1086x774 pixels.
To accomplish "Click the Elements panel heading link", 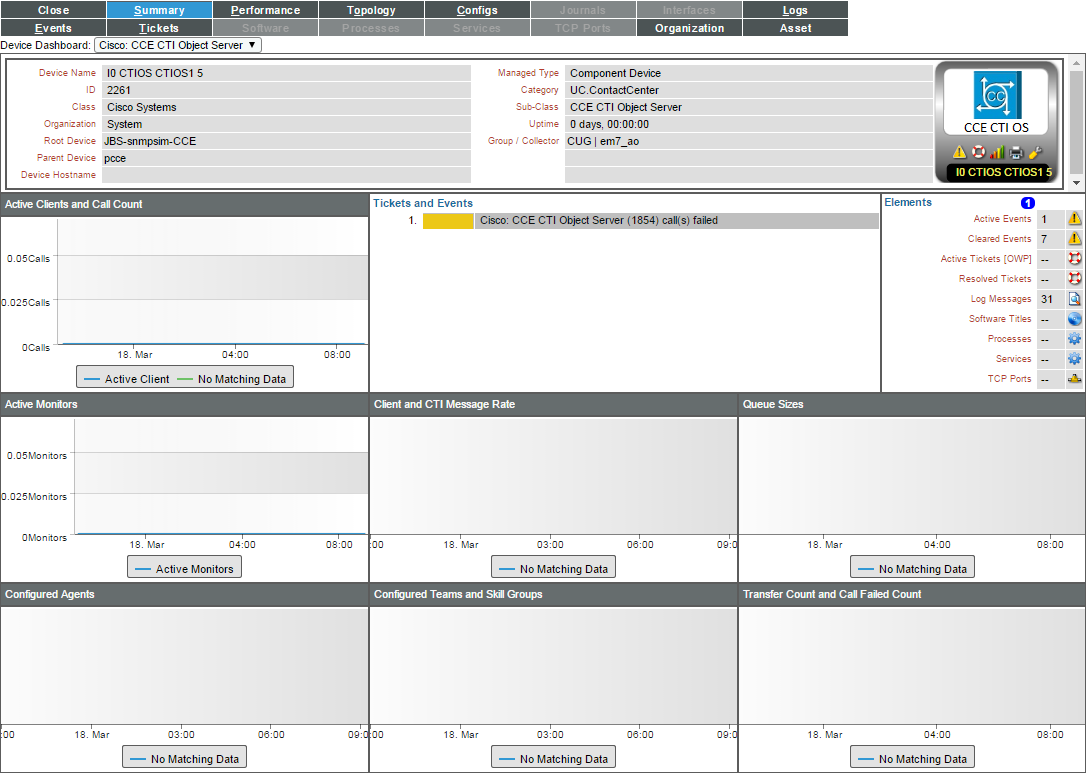I will [908, 203].
